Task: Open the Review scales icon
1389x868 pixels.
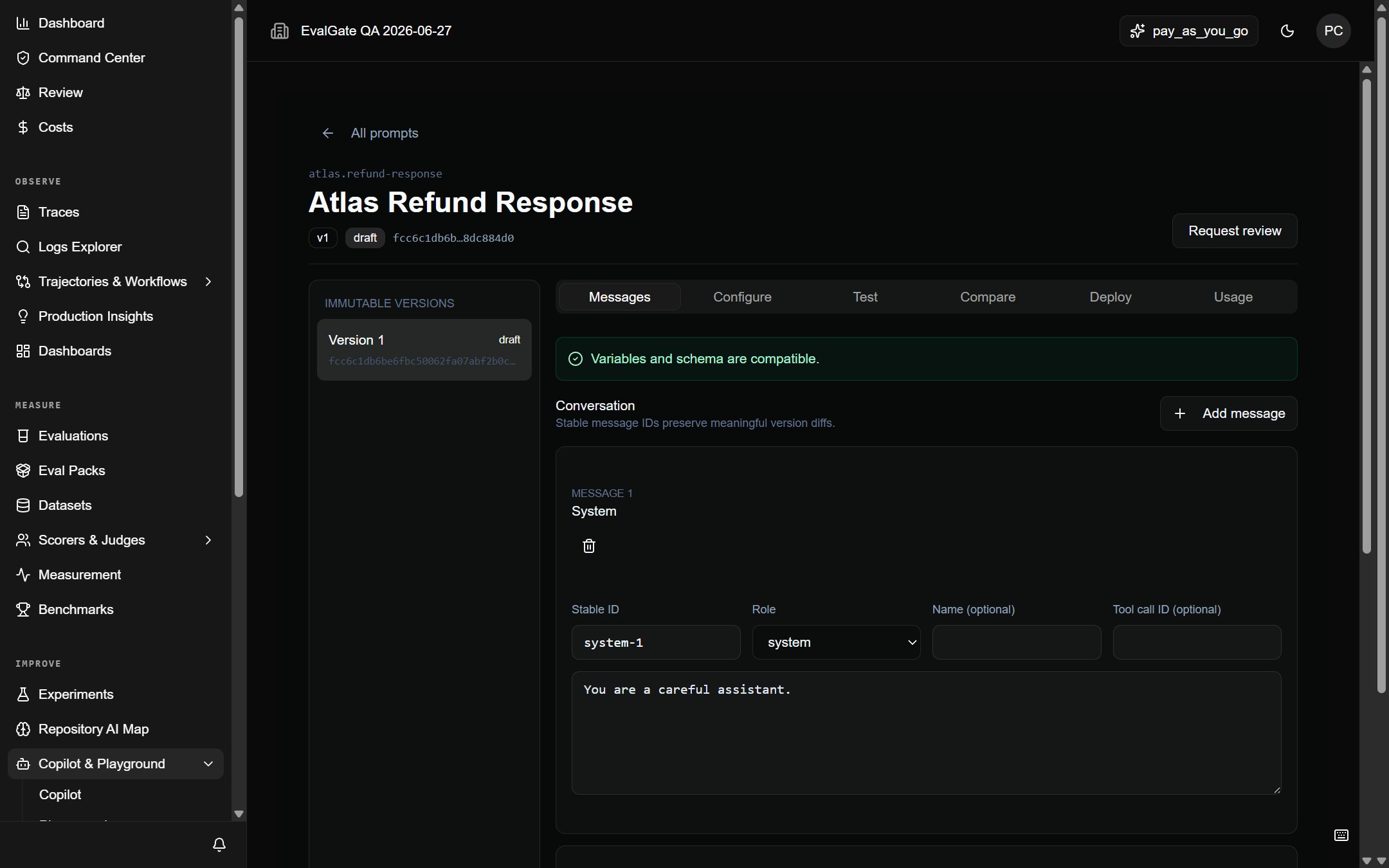Action: [x=23, y=93]
